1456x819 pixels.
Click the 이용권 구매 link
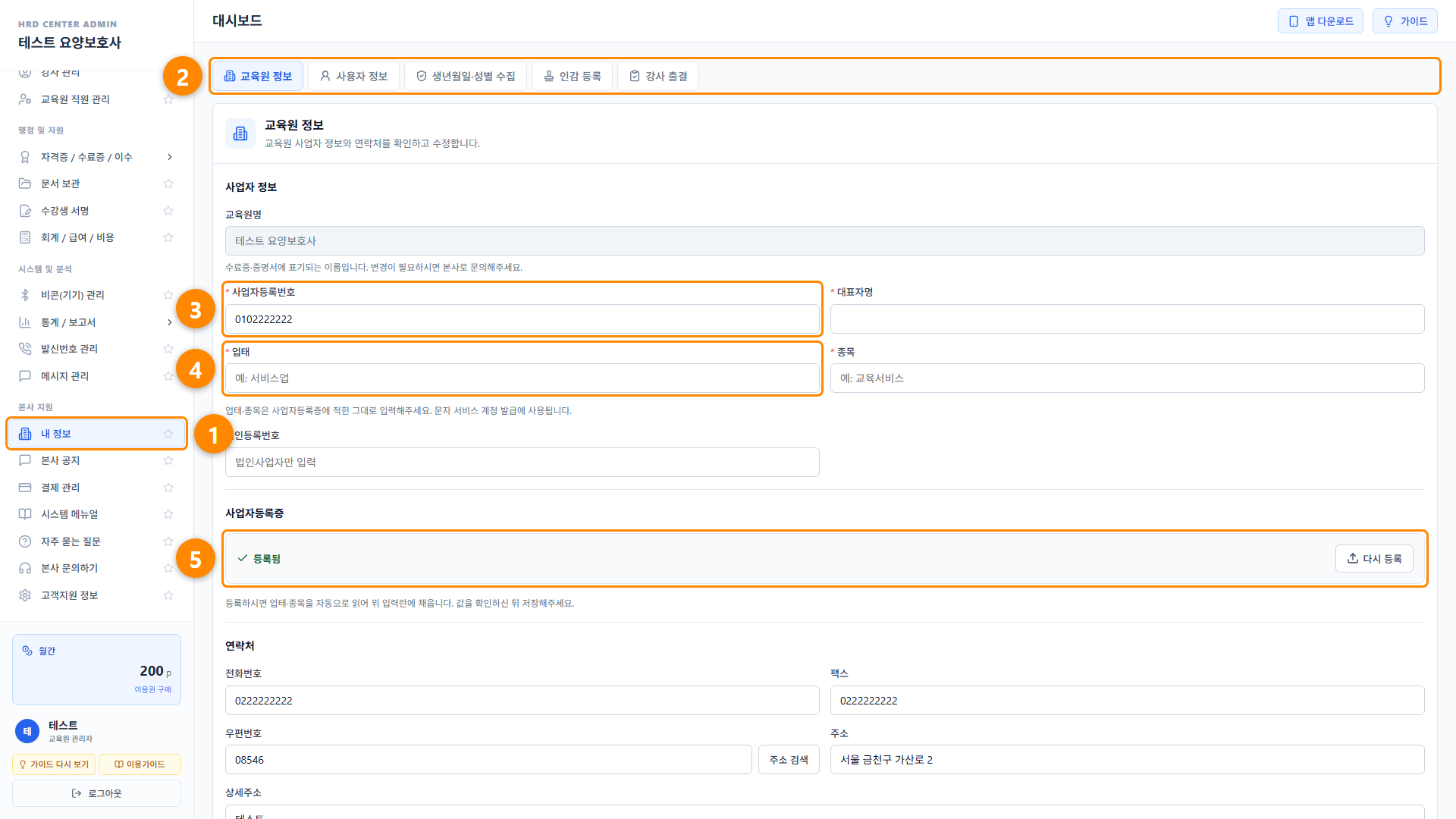click(153, 689)
